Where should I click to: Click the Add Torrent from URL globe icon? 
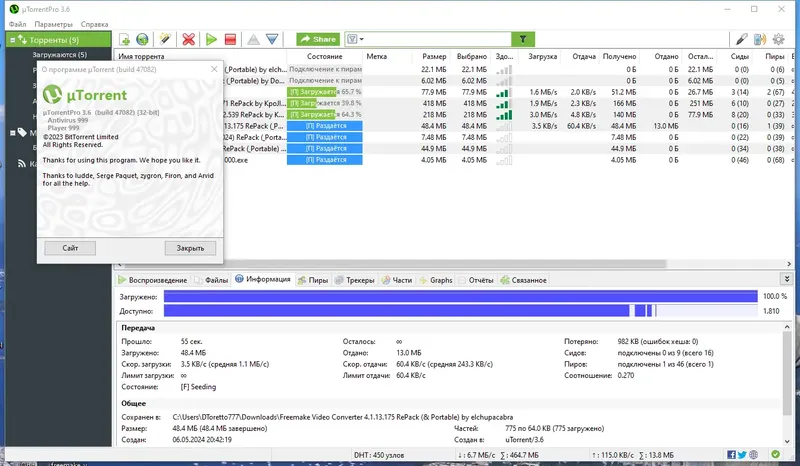(142, 39)
